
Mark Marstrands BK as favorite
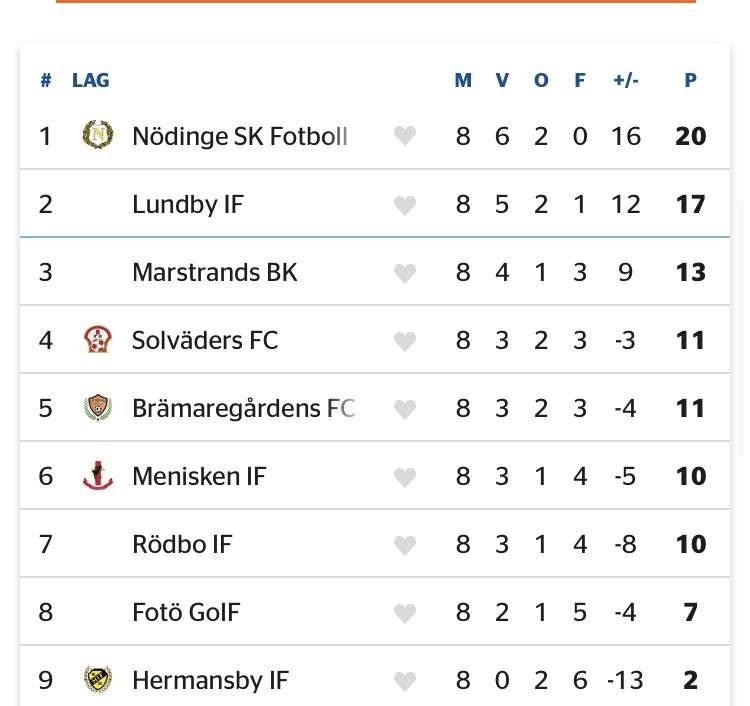[x=404, y=273]
